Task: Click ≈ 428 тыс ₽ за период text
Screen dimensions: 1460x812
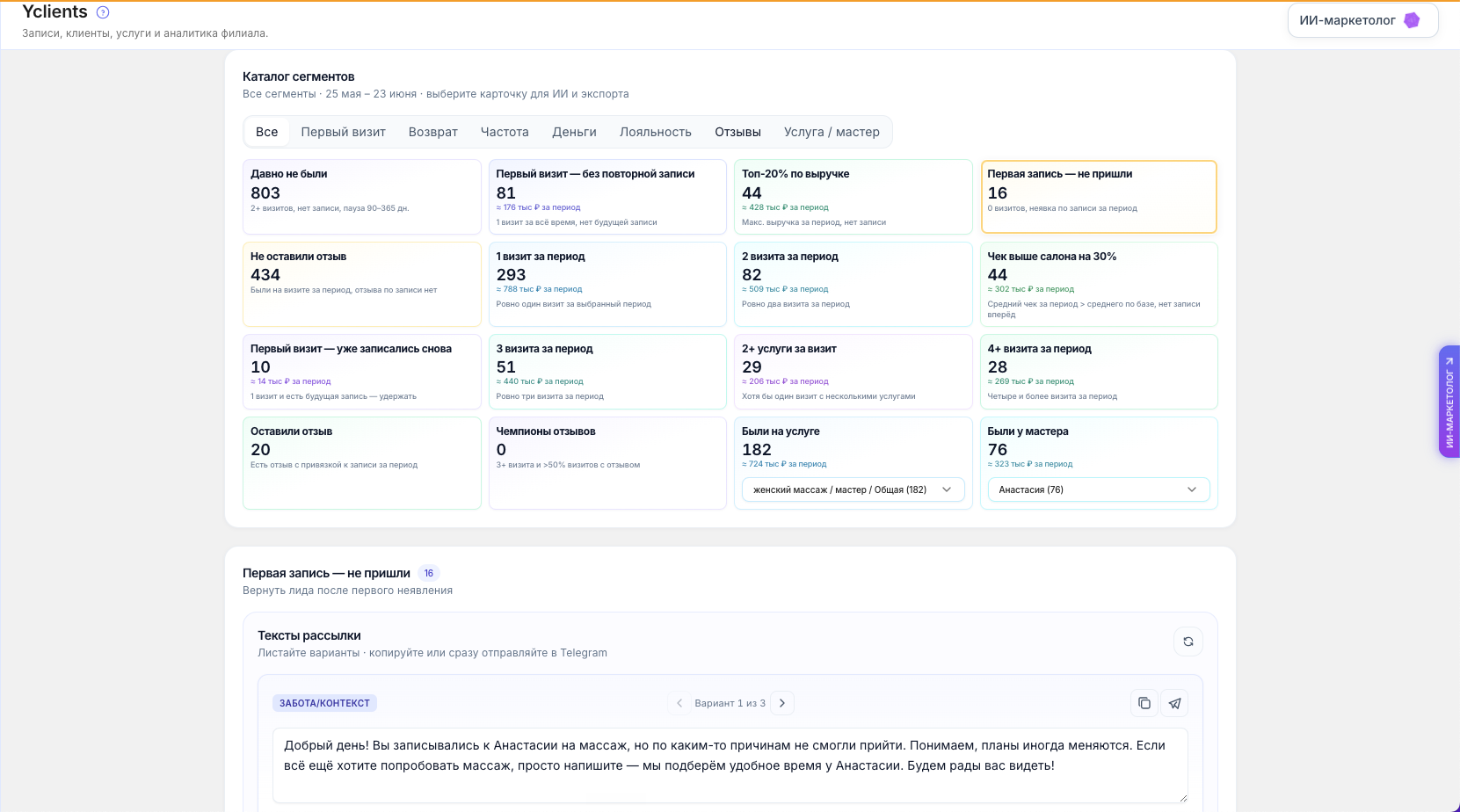Action: point(786,207)
